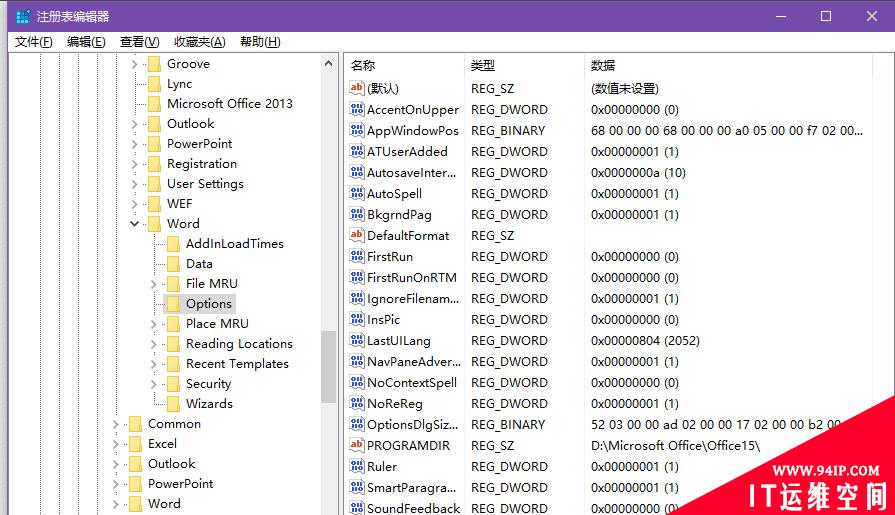This screenshot has width=895, height=515.
Task: Click the Lync folder icon
Action: tap(154, 84)
